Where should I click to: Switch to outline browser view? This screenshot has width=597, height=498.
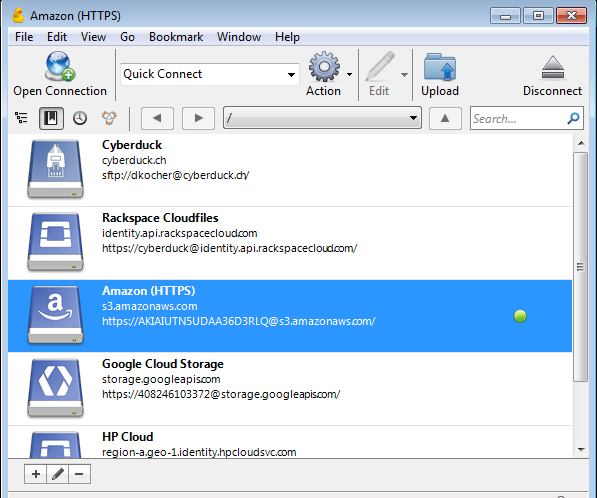pyautogui.click(x=21, y=118)
